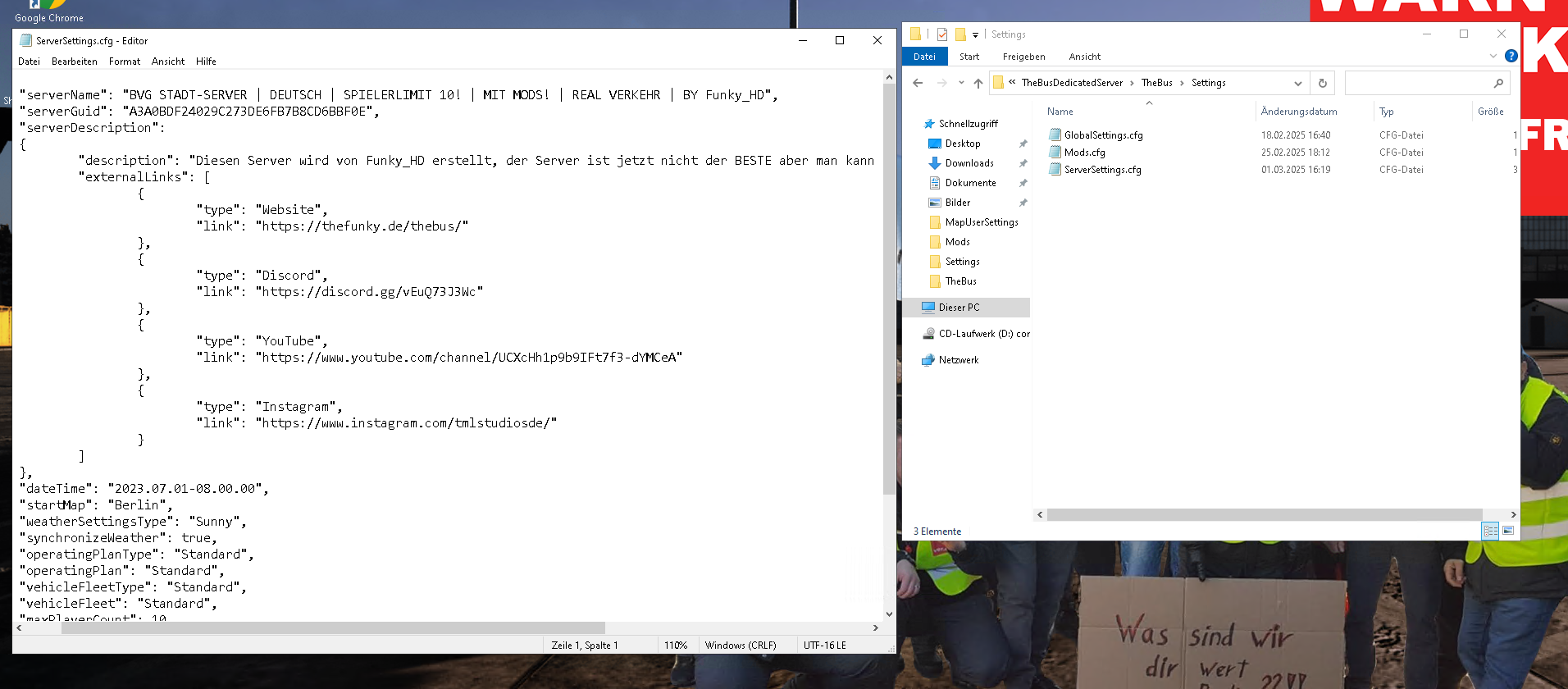Select the ServerSettings.cfg file
This screenshot has width=1568, height=689.
[1102, 170]
